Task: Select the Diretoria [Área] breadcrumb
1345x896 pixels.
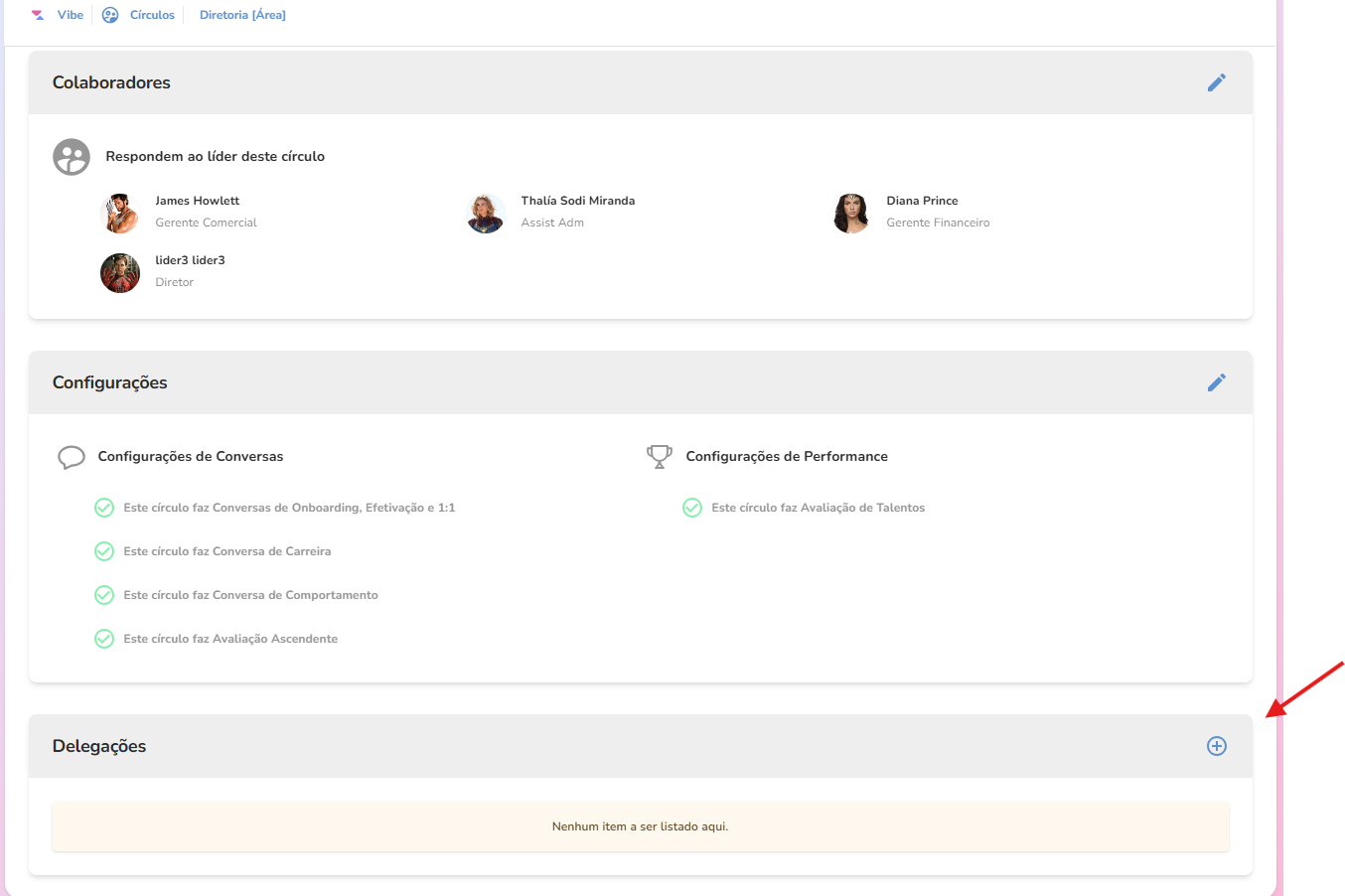Action: point(242,15)
